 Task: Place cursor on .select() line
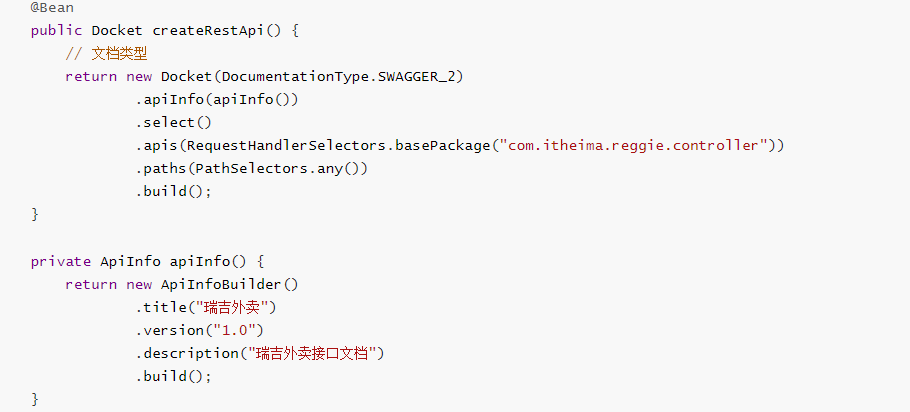(x=174, y=123)
